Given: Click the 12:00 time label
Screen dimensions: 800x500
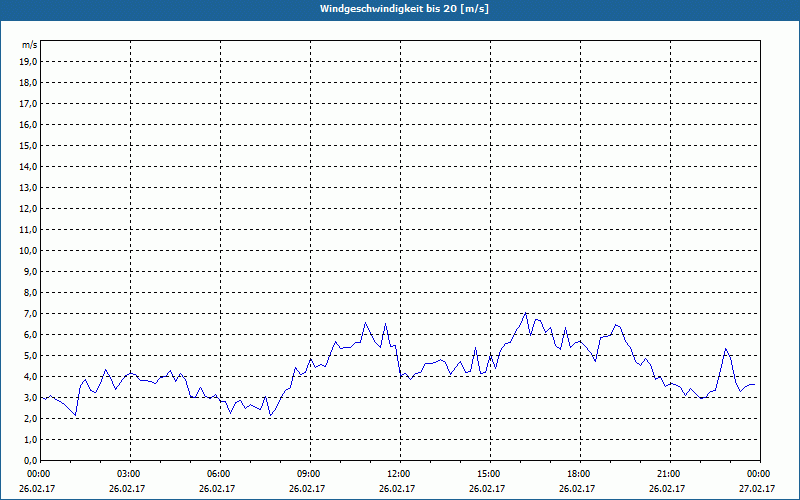Looking at the screenshot, I should pyautogui.click(x=397, y=474).
